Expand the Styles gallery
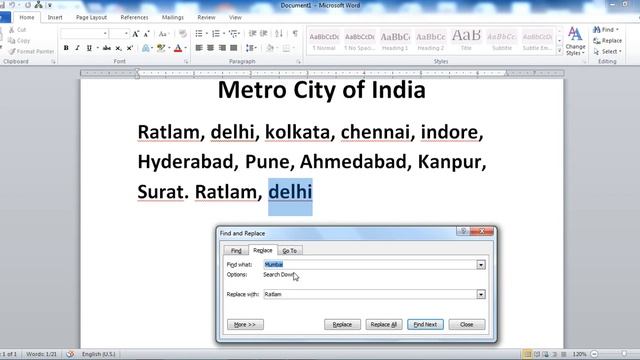The width and height of the screenshot is (640, 360). coord(559,51)
